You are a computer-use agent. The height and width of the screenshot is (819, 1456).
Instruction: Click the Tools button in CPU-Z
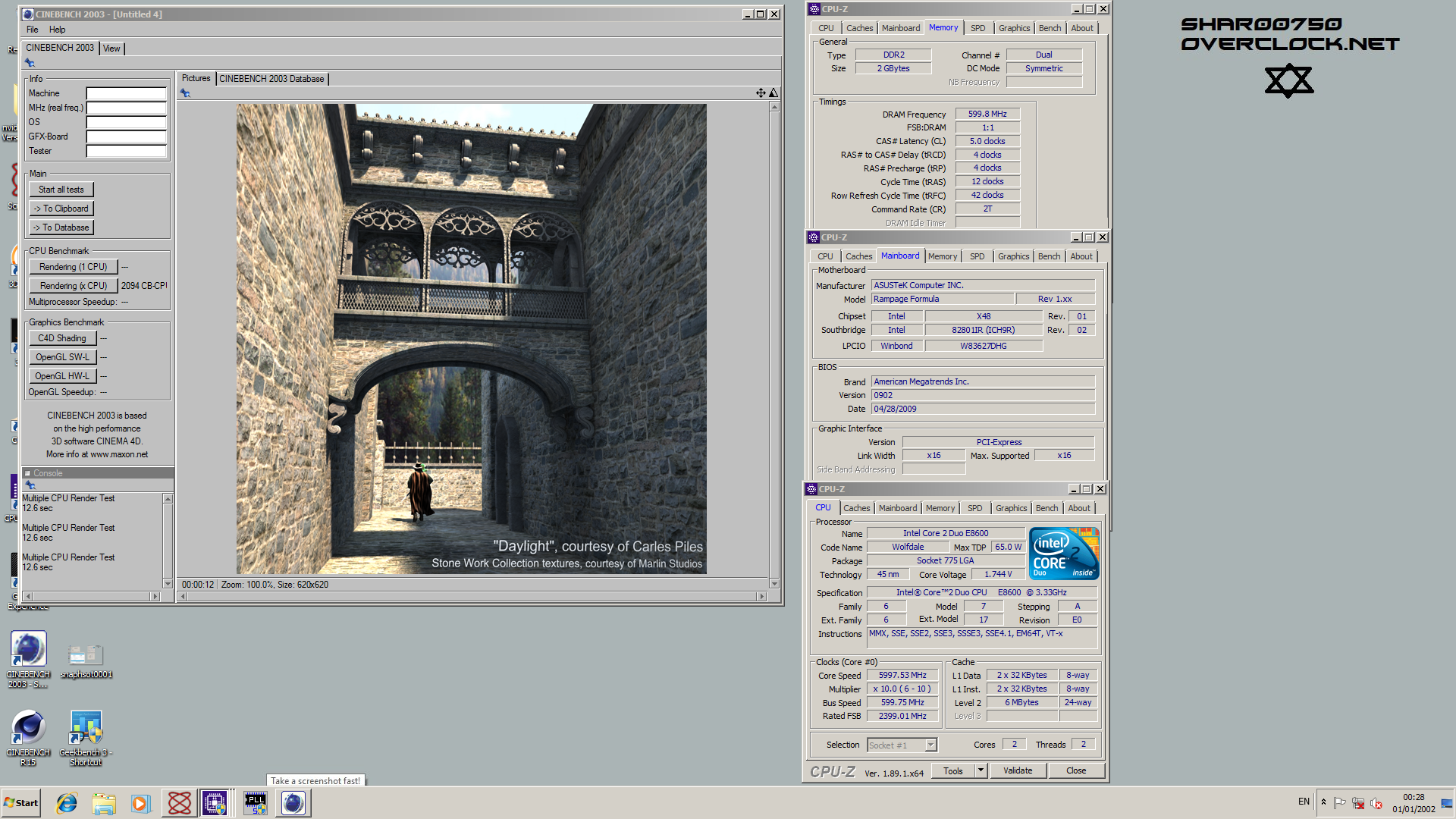(953, 770)
